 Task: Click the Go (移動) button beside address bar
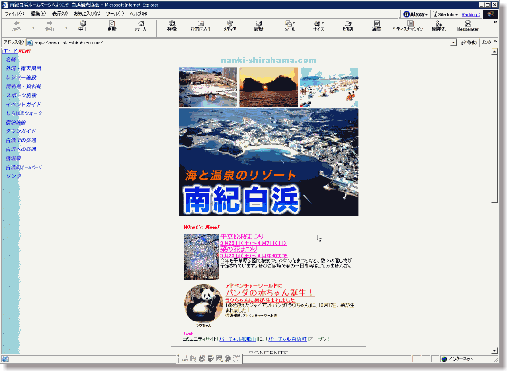pyautogui.click(x=469, y=43)
